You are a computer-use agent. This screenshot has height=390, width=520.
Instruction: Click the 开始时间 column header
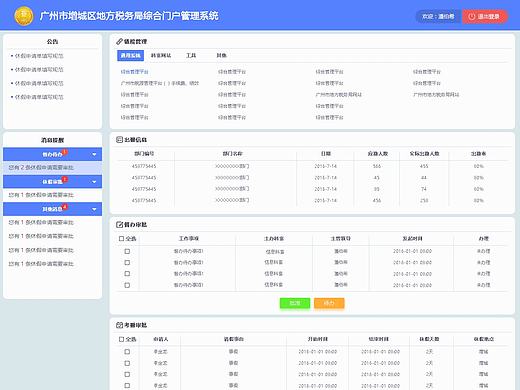(318, 339)
